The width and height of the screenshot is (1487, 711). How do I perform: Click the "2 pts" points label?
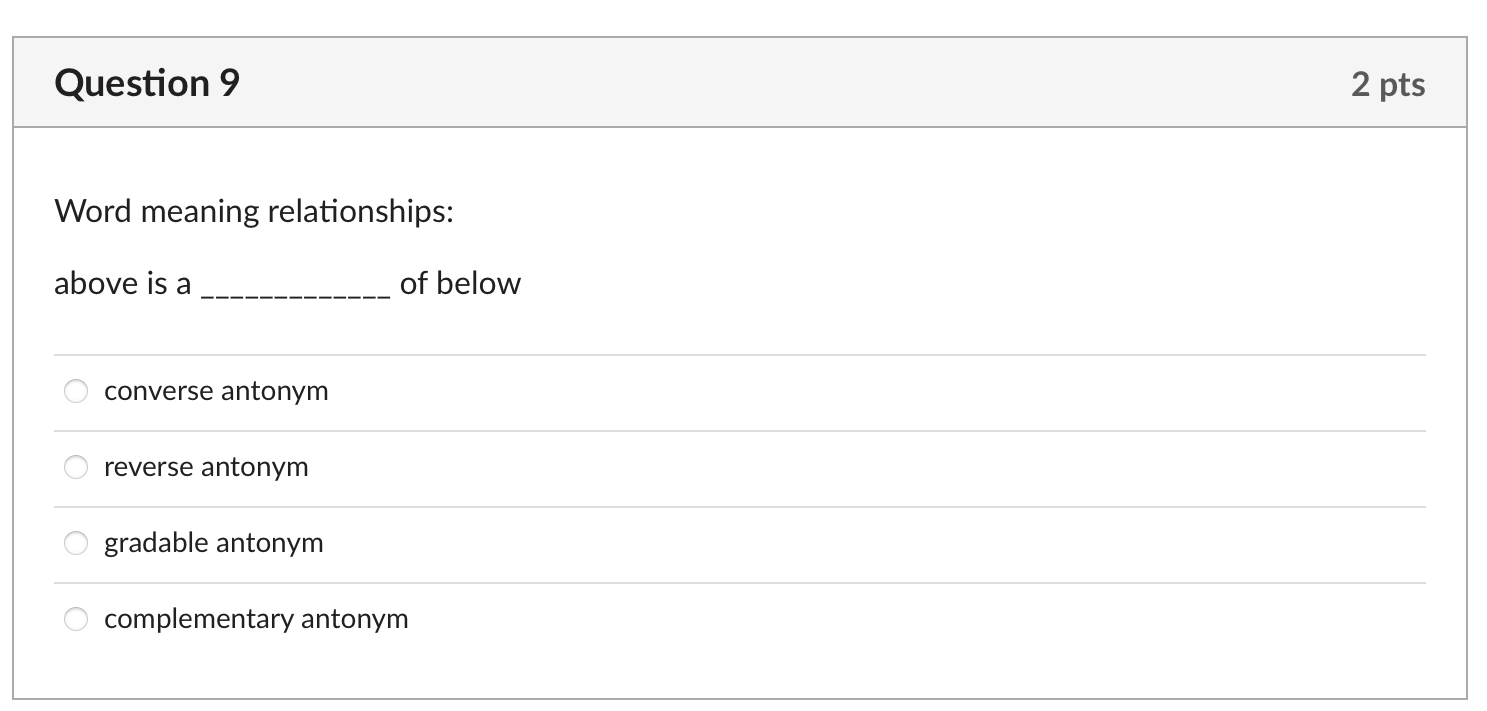click(x=1388, y=85)
